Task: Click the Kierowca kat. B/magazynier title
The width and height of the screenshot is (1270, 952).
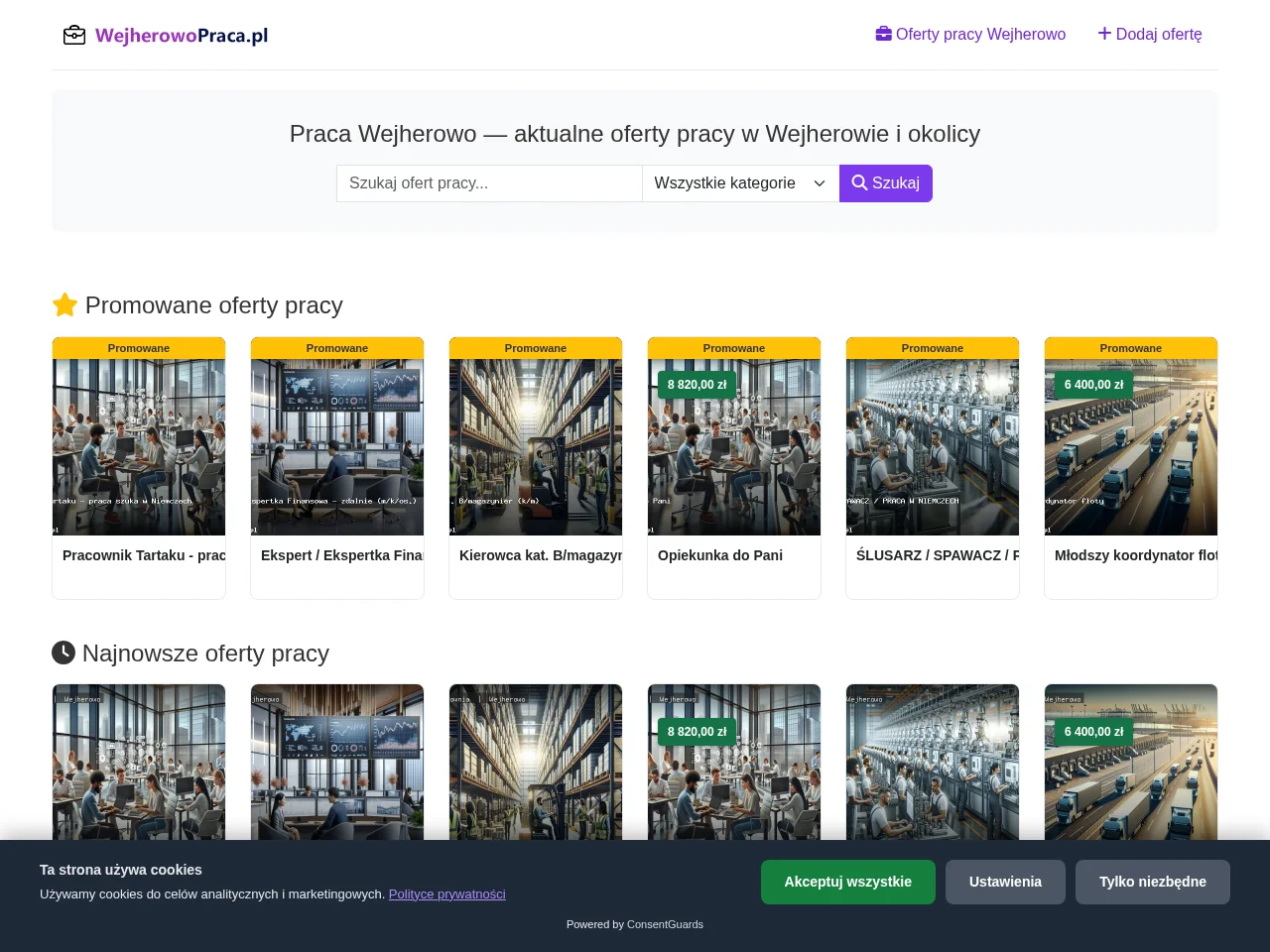Action: (541, 555)
